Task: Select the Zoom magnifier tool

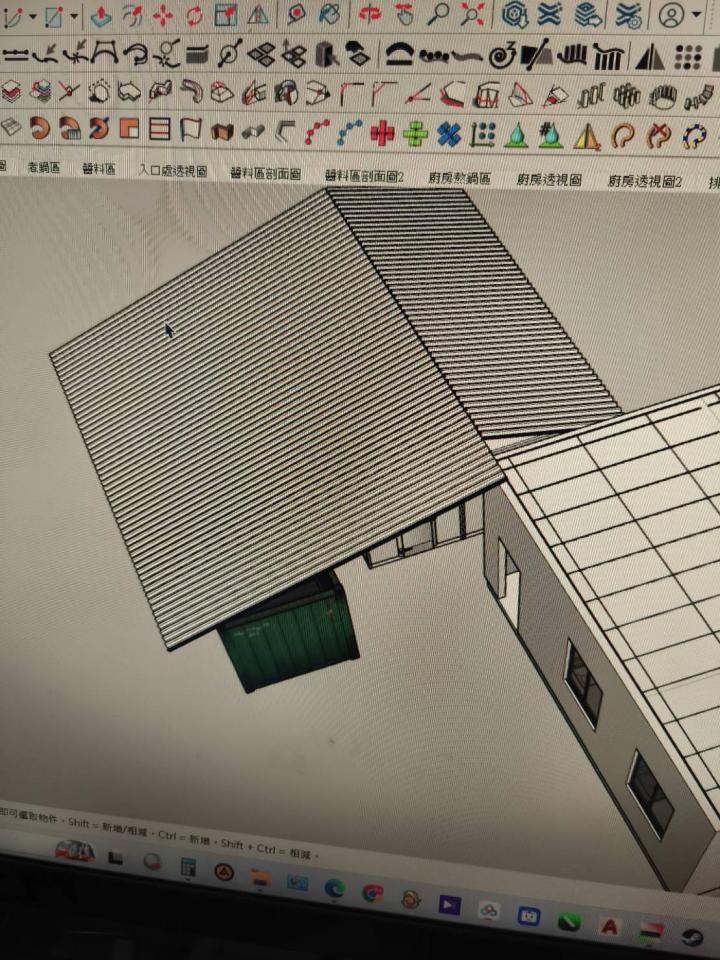Action: [438, 14]
